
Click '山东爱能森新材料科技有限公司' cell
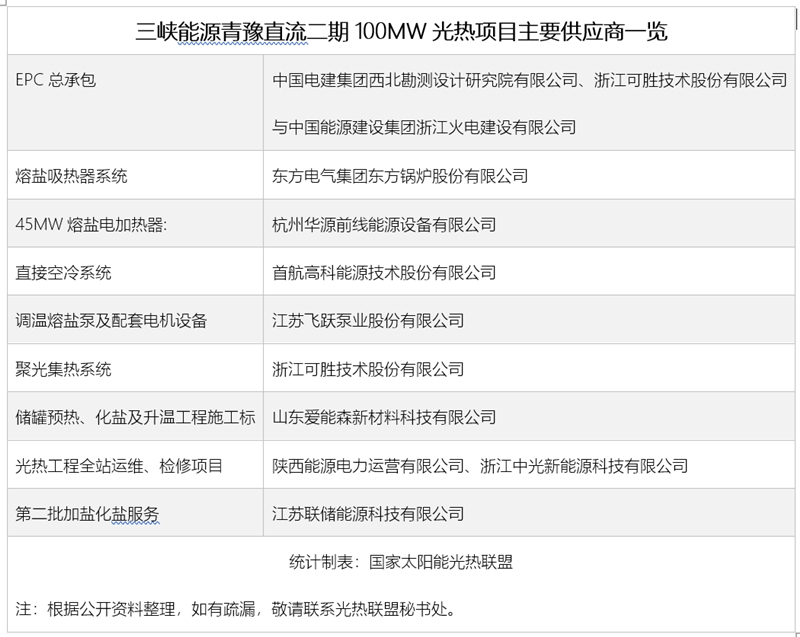529,416
